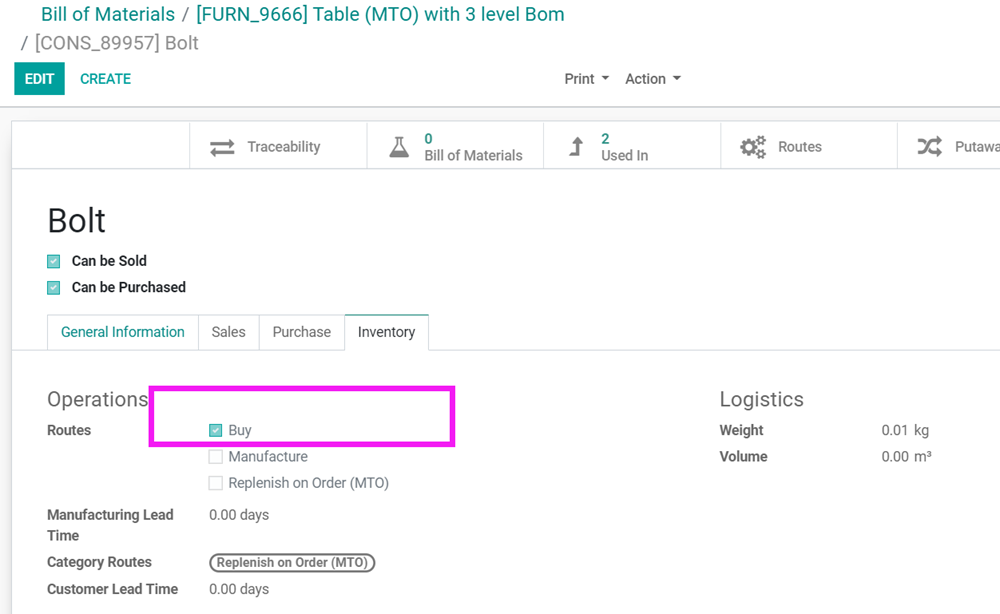The image size is (1000, 614).
Task: Select the Purchase tab
Action: coord(301,332)
